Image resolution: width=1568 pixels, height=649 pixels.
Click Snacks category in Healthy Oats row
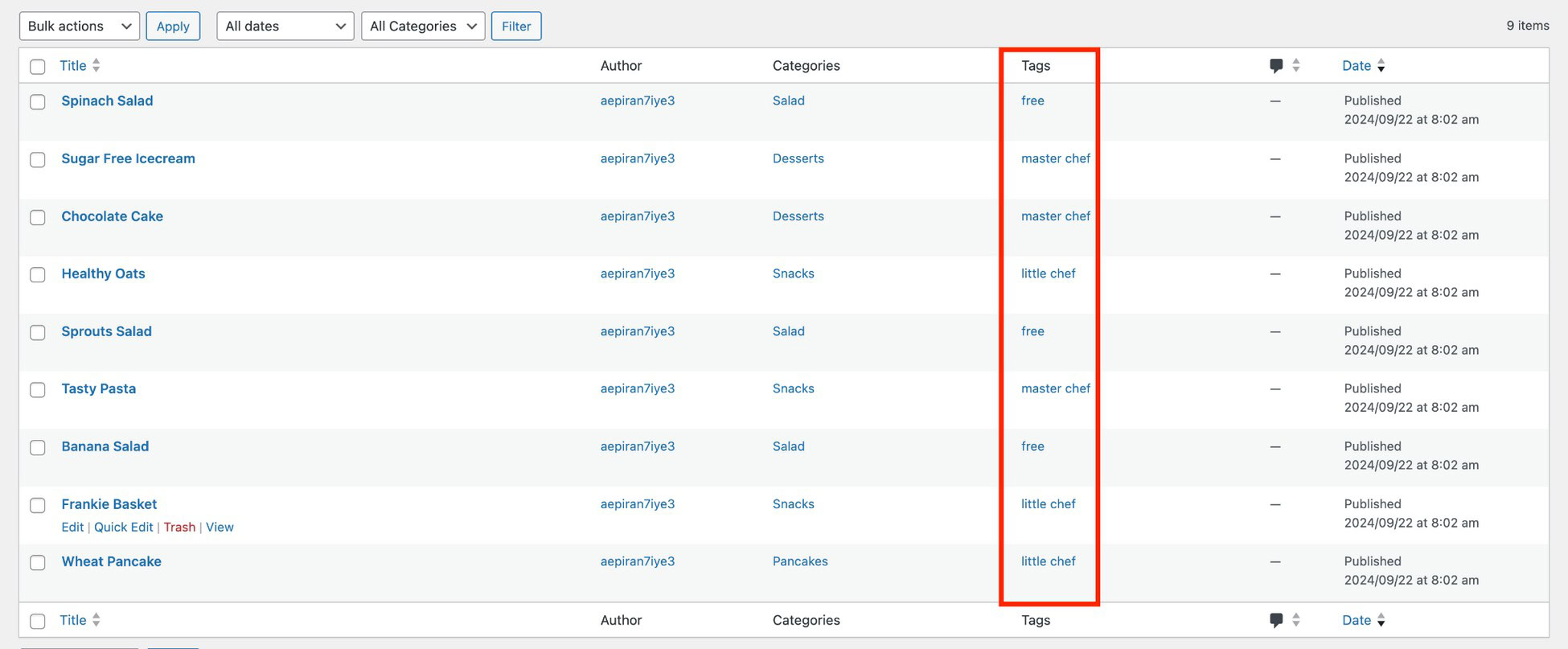point(794,273)
